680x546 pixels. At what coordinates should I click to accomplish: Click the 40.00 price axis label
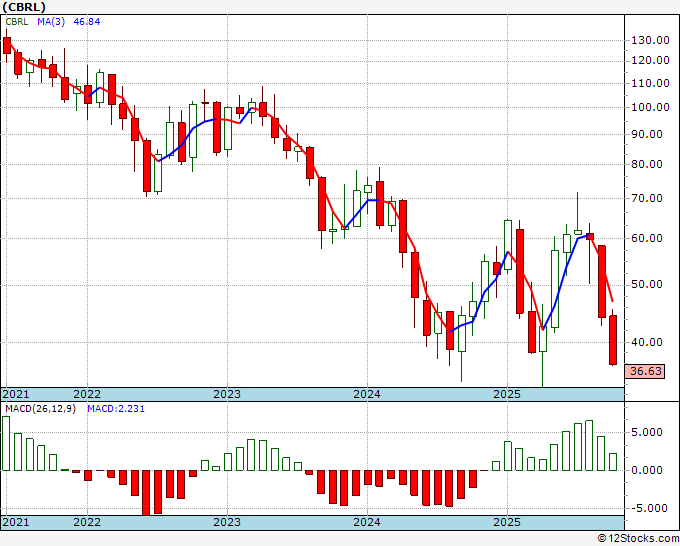click(x=647, y=342)
